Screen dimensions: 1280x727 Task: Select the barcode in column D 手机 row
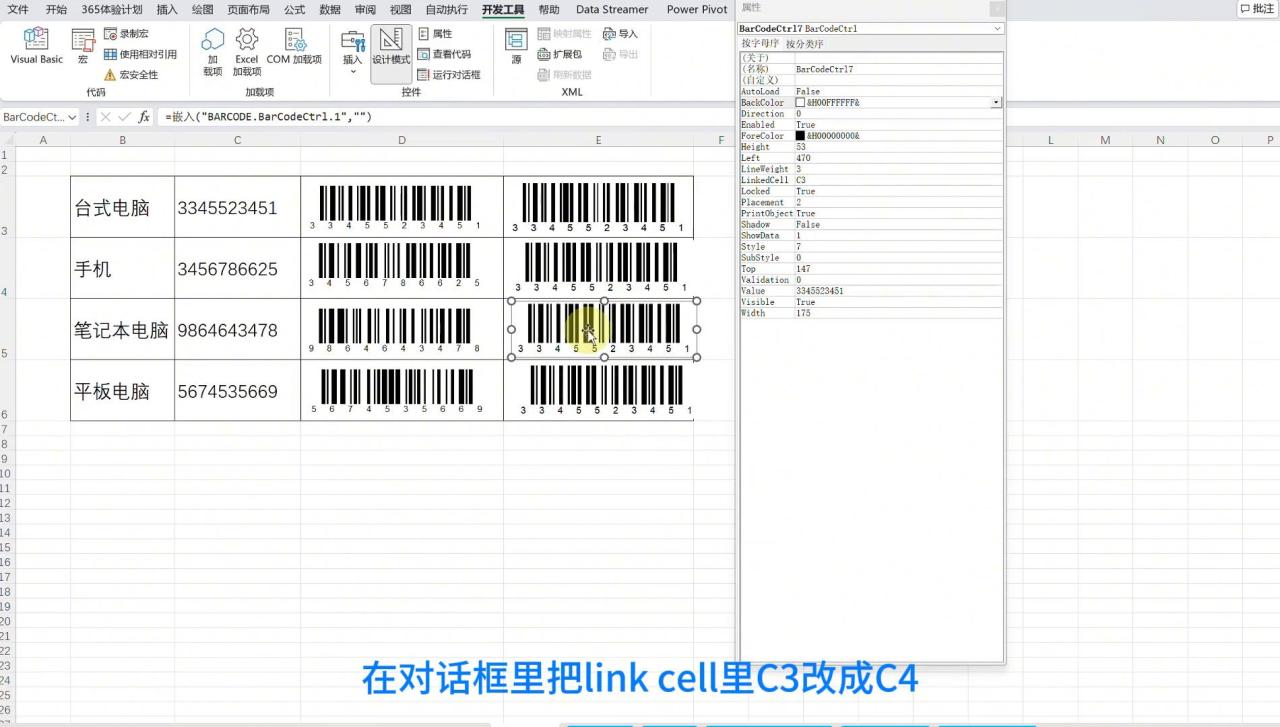pyautogui.click(x=395, y=266)
